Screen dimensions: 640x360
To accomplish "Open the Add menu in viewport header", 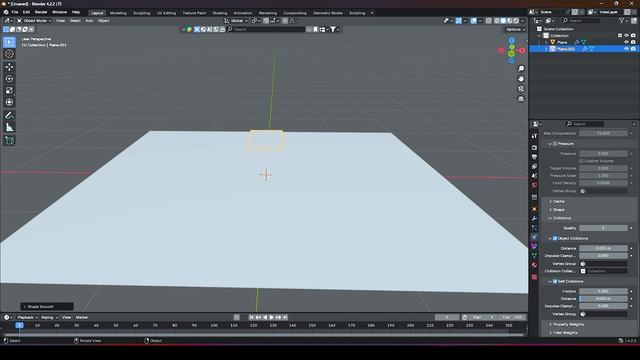I will click(x=89, y=21).
